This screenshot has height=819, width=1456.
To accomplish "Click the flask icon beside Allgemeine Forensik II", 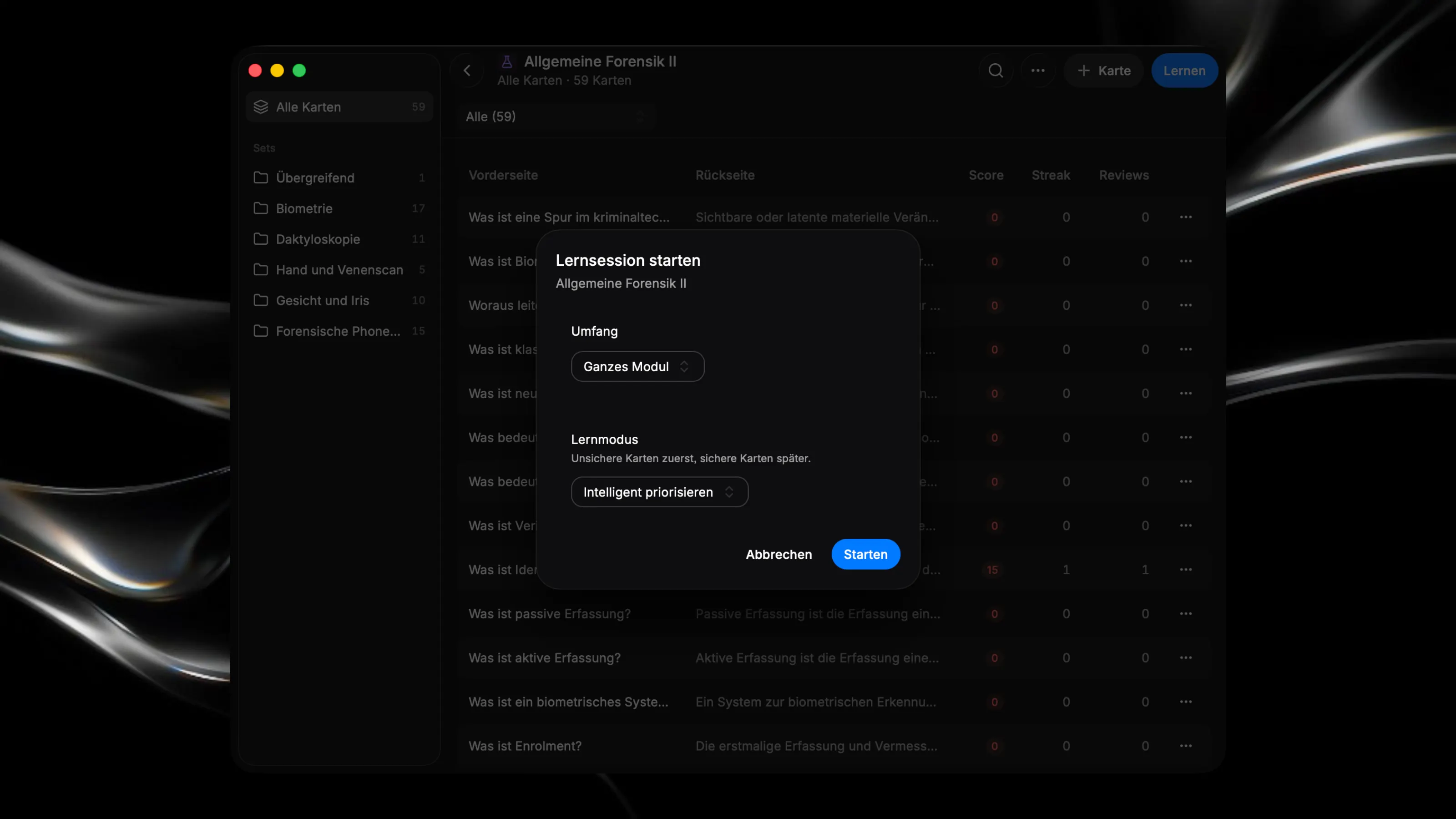I will [x=507, y=61].
